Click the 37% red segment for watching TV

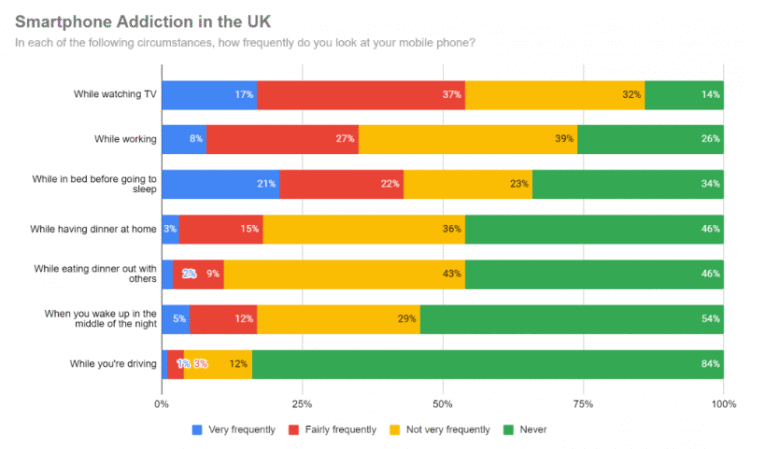point(361,95)
